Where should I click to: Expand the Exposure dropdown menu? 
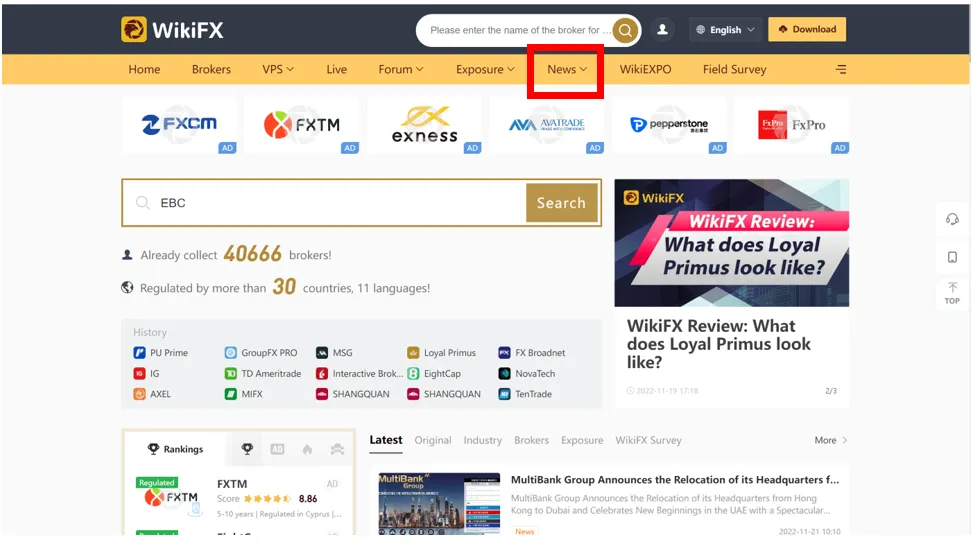coord(485,70)
